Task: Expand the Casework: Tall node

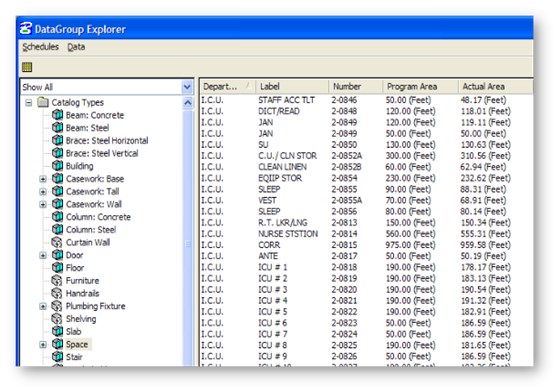Action: click(x=43, y=192)
